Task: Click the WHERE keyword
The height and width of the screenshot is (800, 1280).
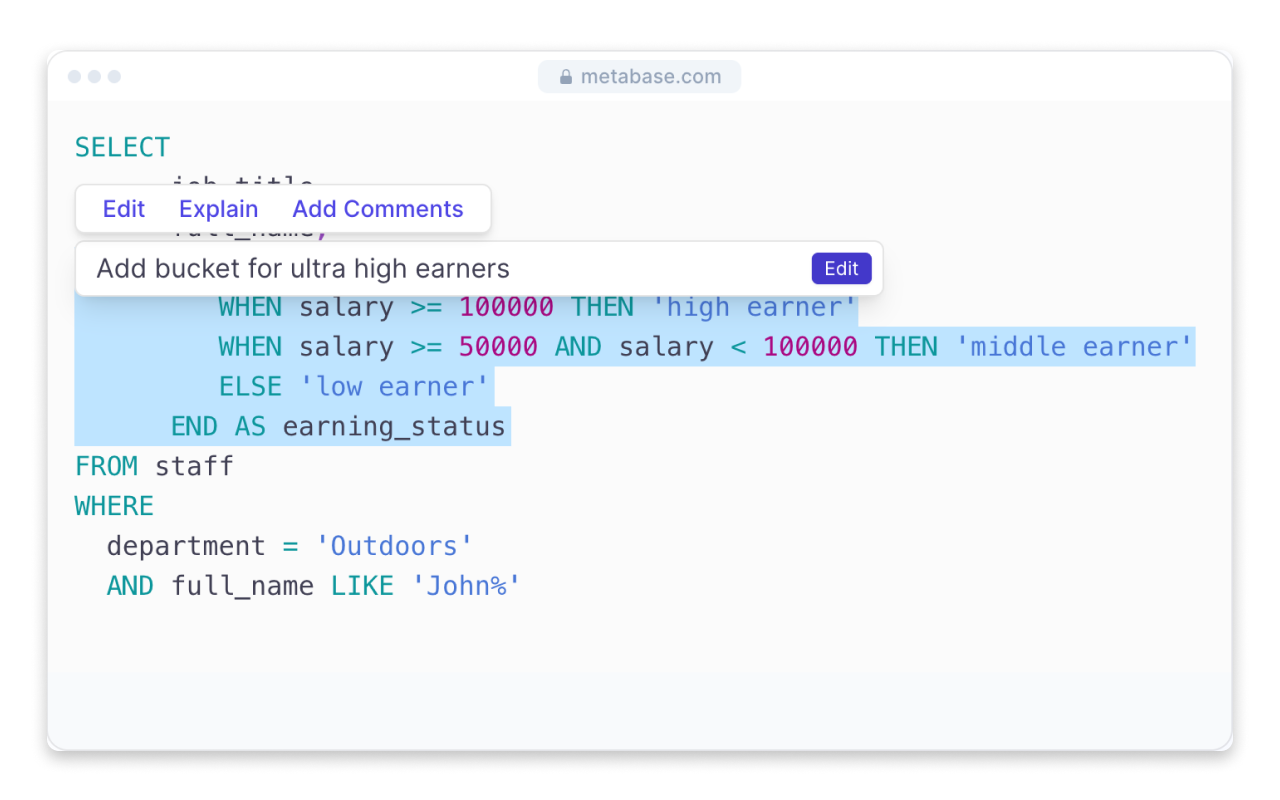Action: pos(114,507)
